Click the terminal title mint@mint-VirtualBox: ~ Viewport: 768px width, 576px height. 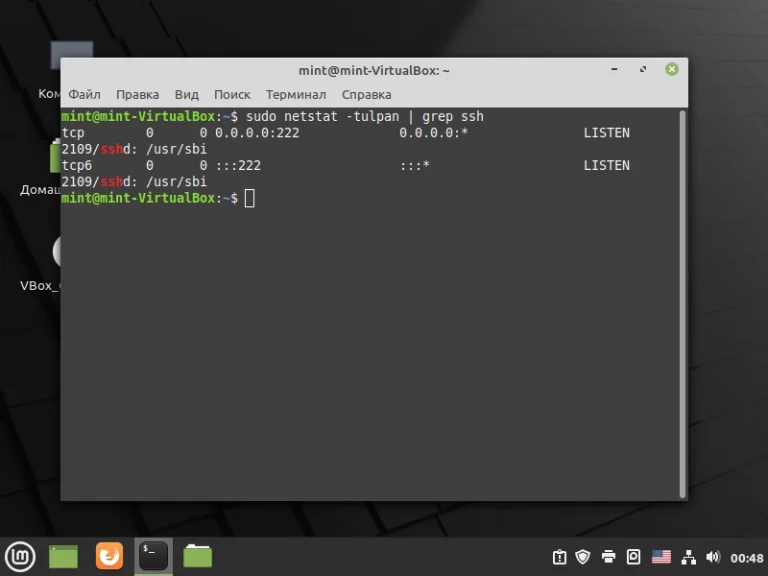tap(374, 71)
